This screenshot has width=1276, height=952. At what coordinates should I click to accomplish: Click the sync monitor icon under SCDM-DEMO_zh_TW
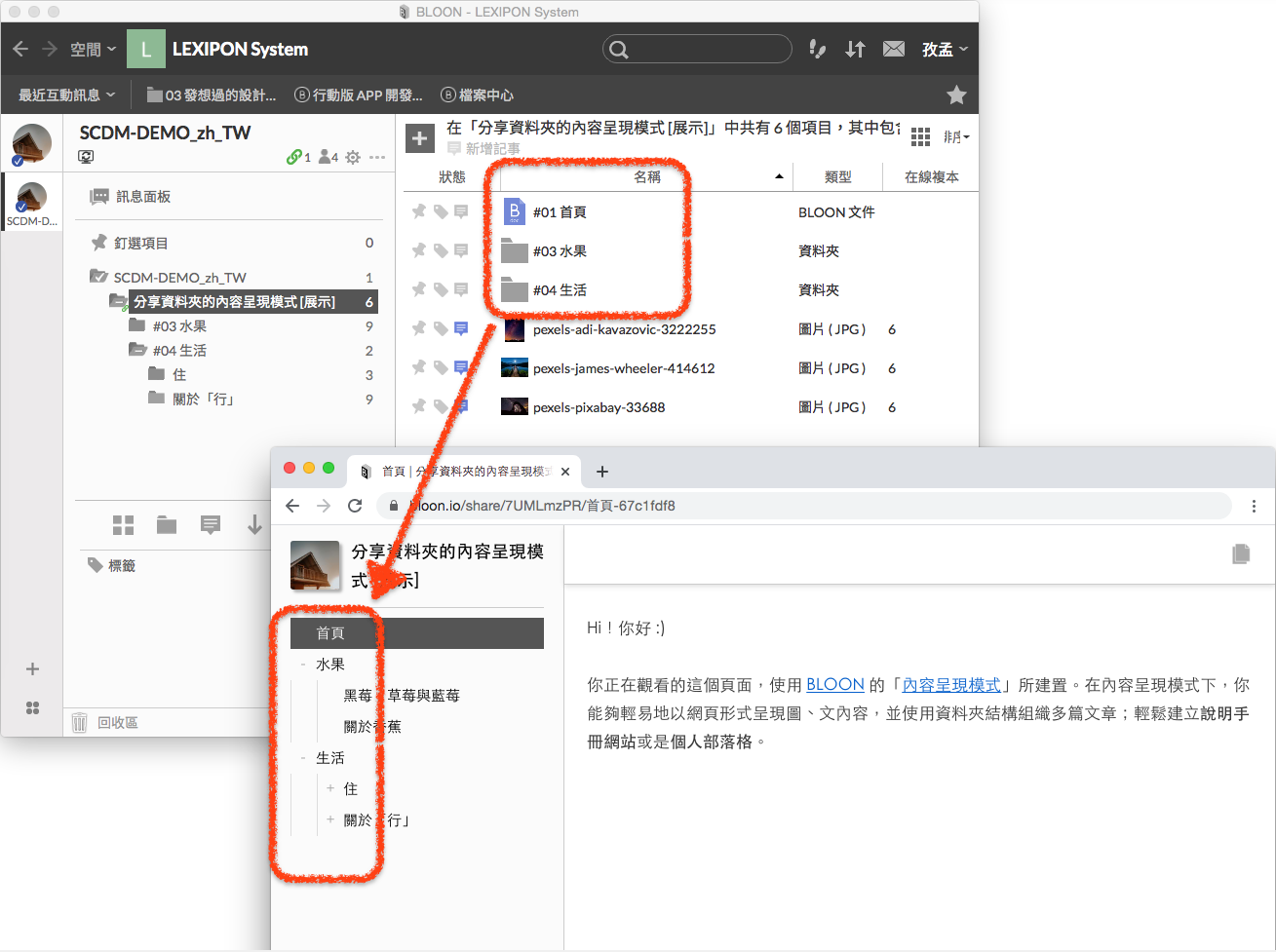(86, 156)
